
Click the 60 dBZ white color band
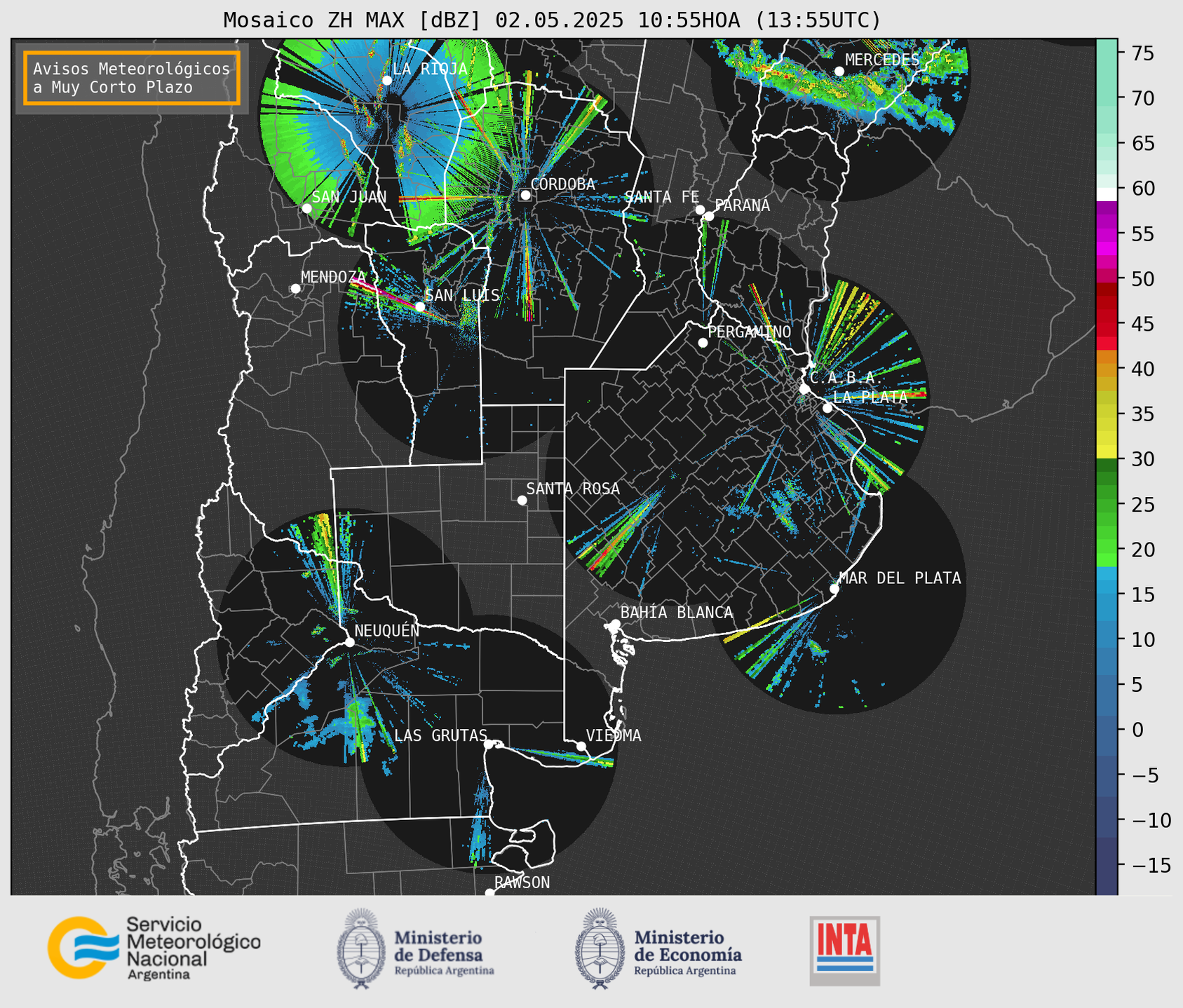(1107, 194)
